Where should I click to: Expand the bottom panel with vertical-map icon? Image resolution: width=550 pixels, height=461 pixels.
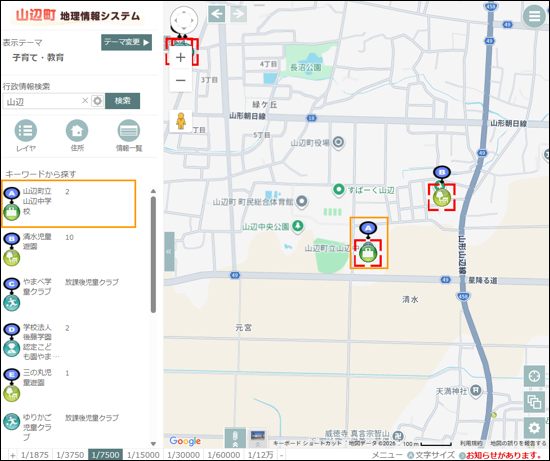point(235,437)
